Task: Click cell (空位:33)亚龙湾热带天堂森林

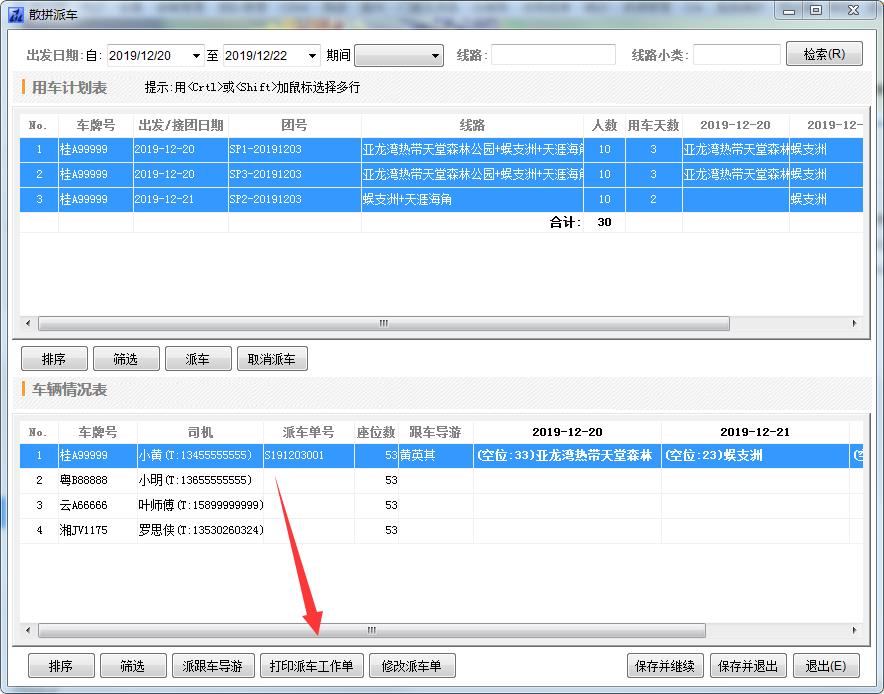Action: [567, 456]
